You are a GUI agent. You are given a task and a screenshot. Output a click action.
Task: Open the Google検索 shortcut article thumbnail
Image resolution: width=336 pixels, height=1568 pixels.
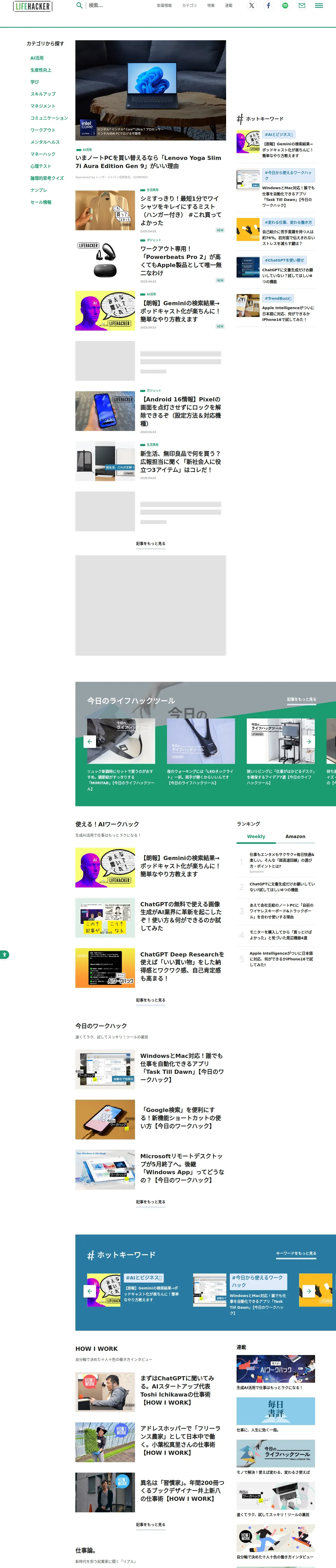pyautogui.click(x=105, y=1119)
